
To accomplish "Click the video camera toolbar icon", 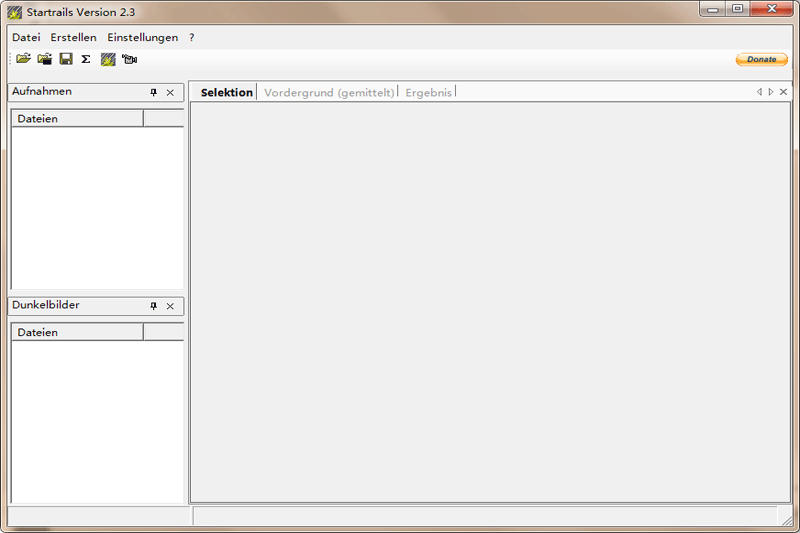I will (x=130, y=59).
